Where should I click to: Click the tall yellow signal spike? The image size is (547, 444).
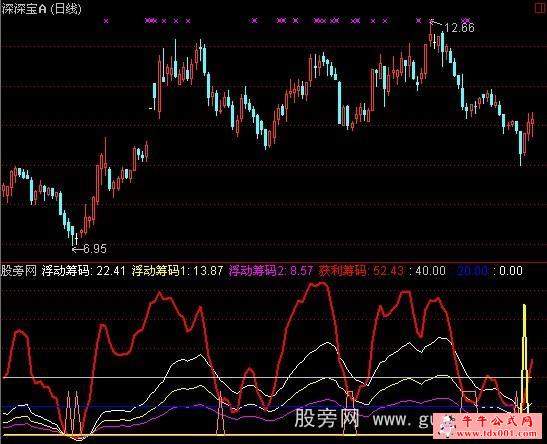[x=524, y=358]
